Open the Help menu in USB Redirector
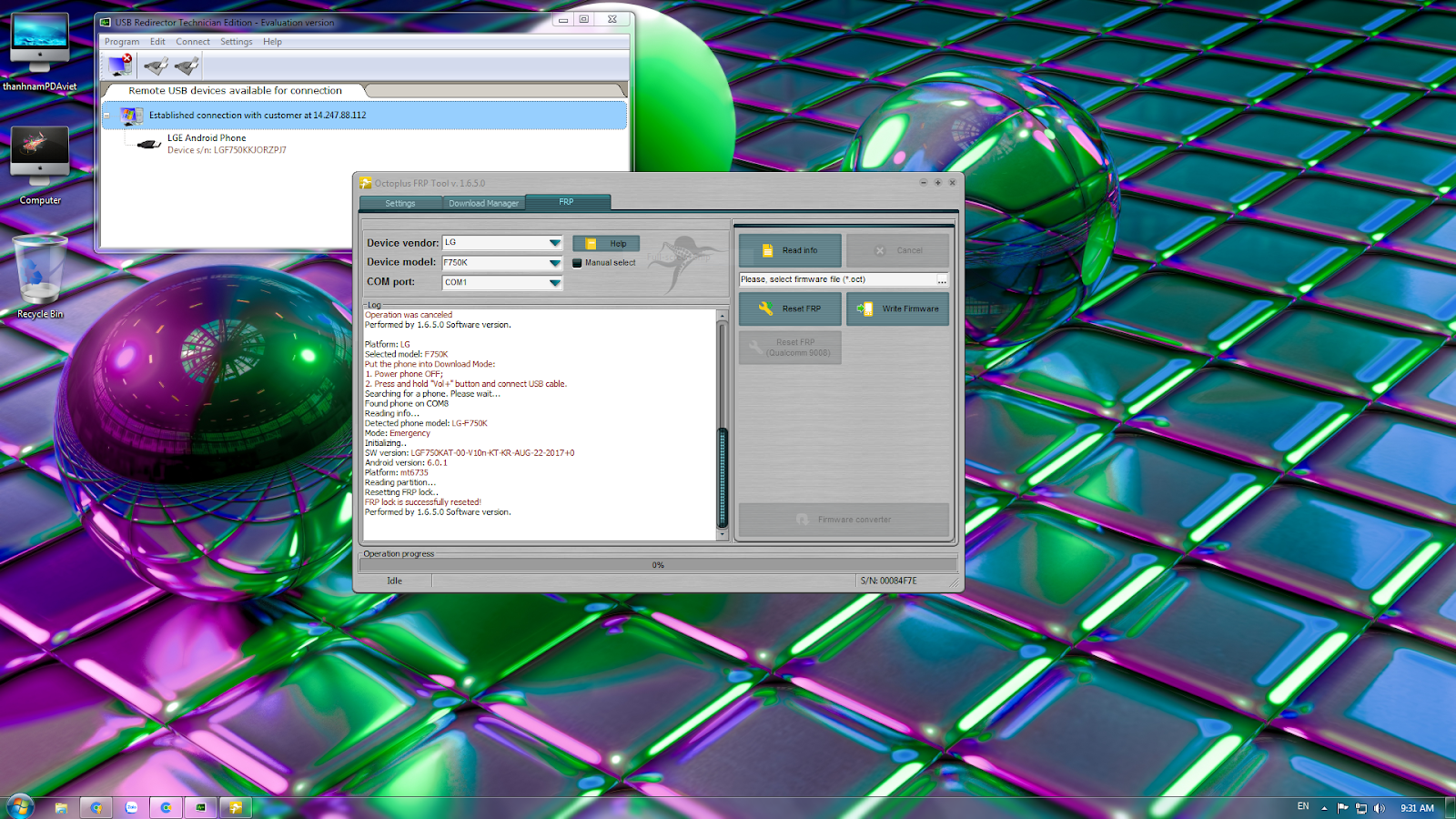The height and width of the screenshot is (819, 1456). 272,42
